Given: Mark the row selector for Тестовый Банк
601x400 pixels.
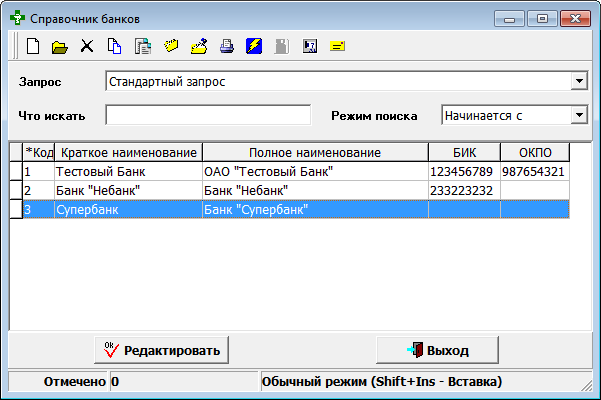Looking at the screenshot, I should [16, 171].
